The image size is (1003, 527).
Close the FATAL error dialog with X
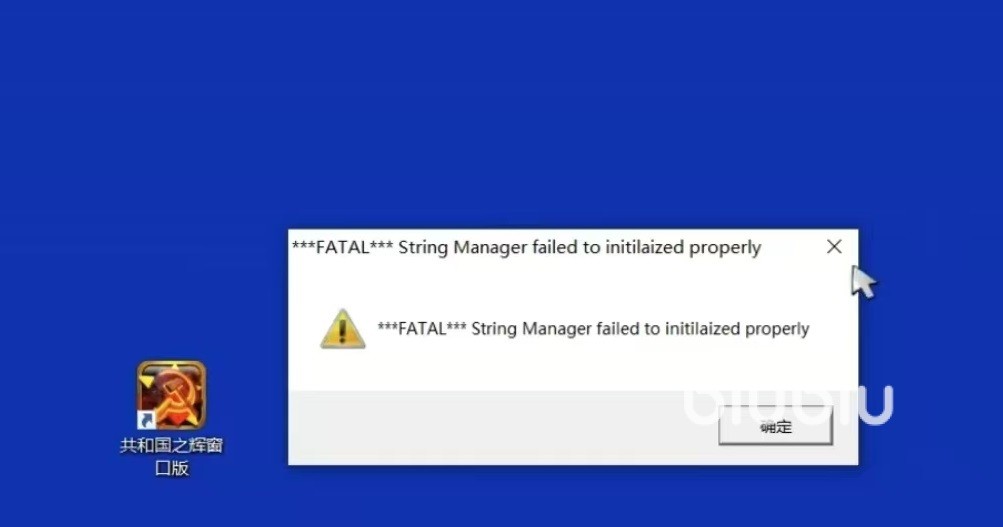coord(834,247)
